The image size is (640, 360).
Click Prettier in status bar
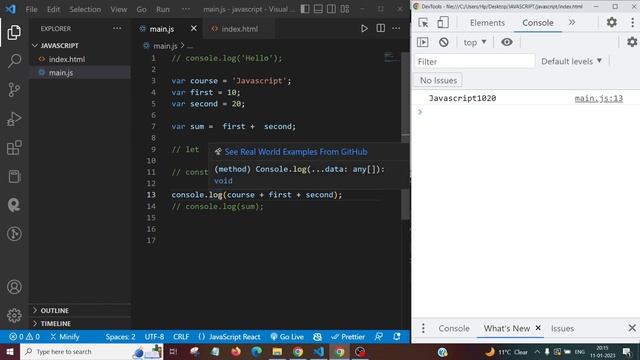[348, 337]
